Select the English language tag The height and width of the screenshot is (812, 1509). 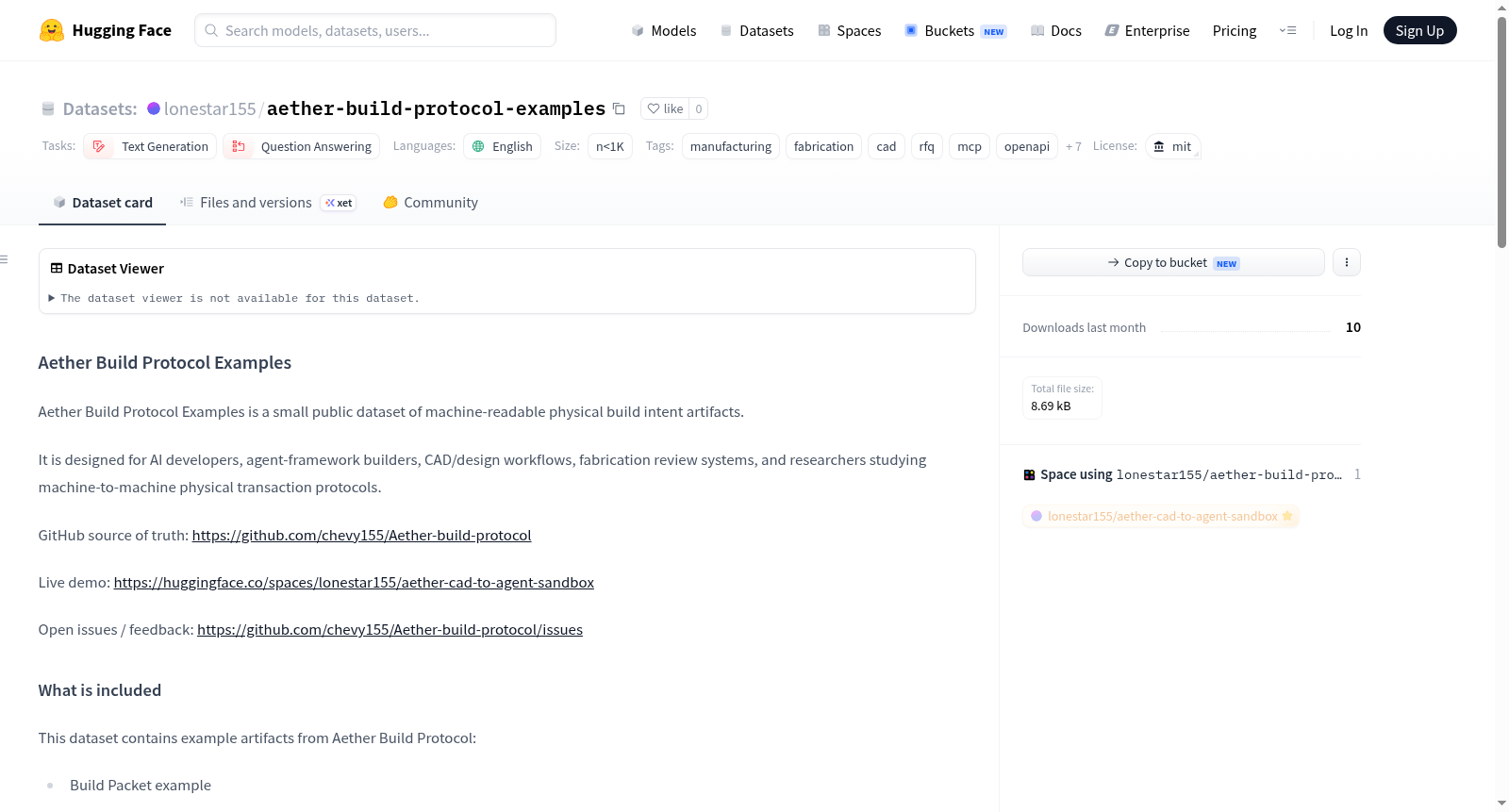[x=502, y=146]
